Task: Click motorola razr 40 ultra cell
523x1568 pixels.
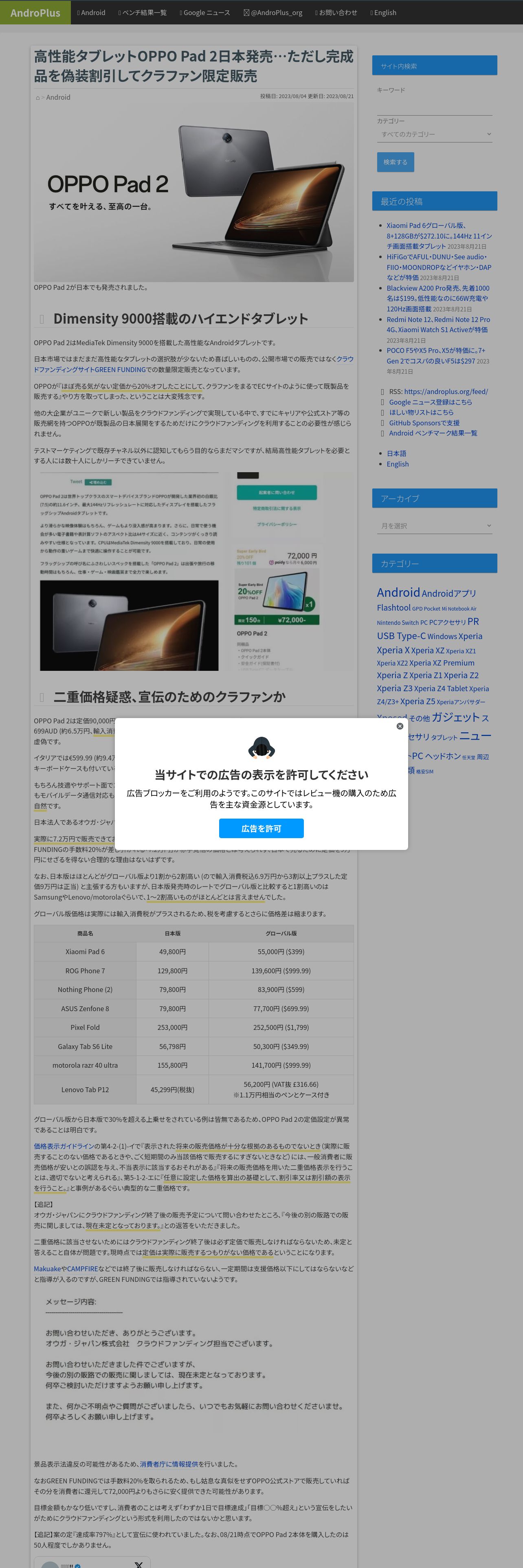Action: [85, 1065]
